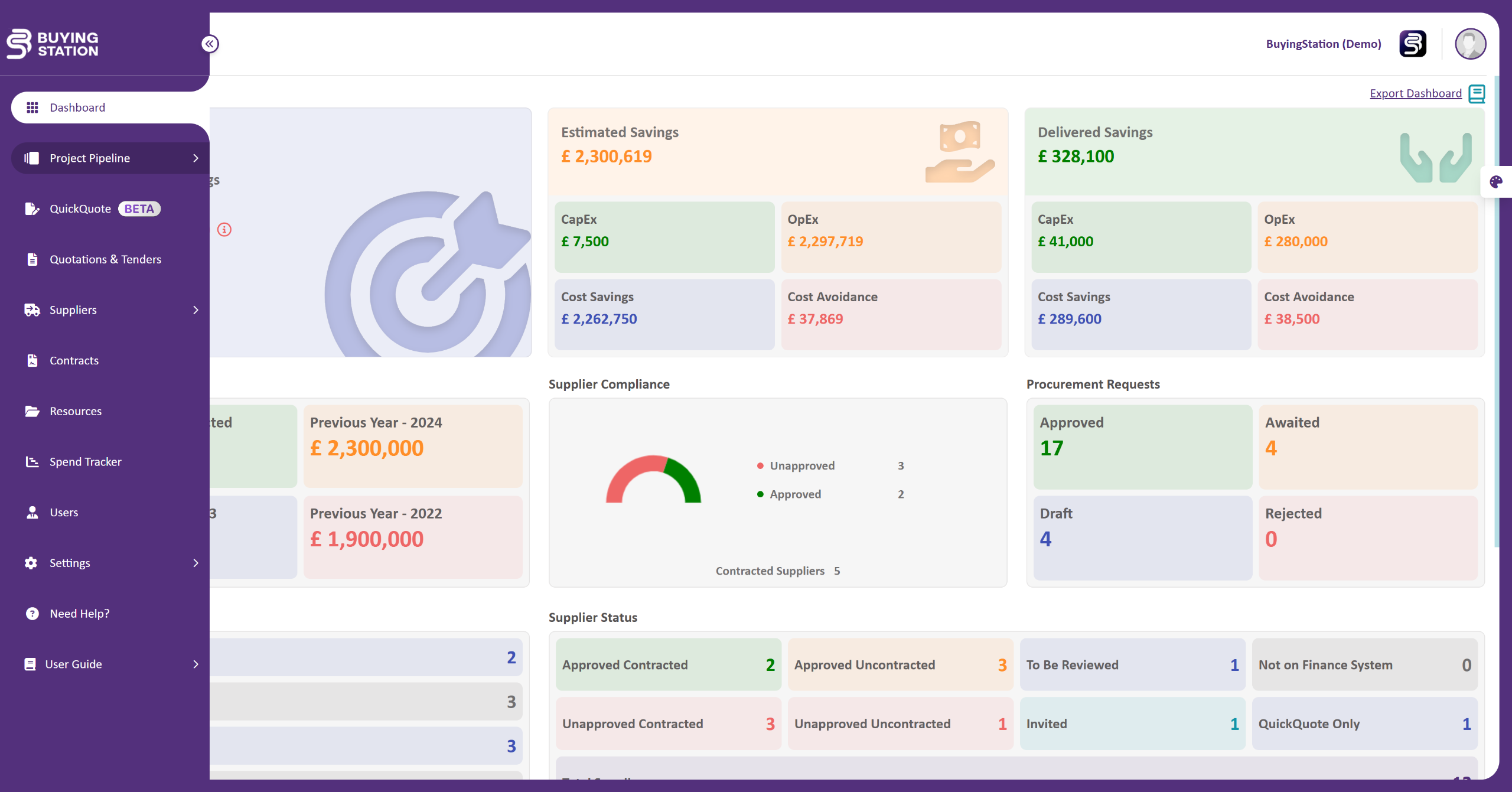Expand the Project Pipeline submenu arrow
The width and height of the screenshot is (1512, 792).
point(195,158)
